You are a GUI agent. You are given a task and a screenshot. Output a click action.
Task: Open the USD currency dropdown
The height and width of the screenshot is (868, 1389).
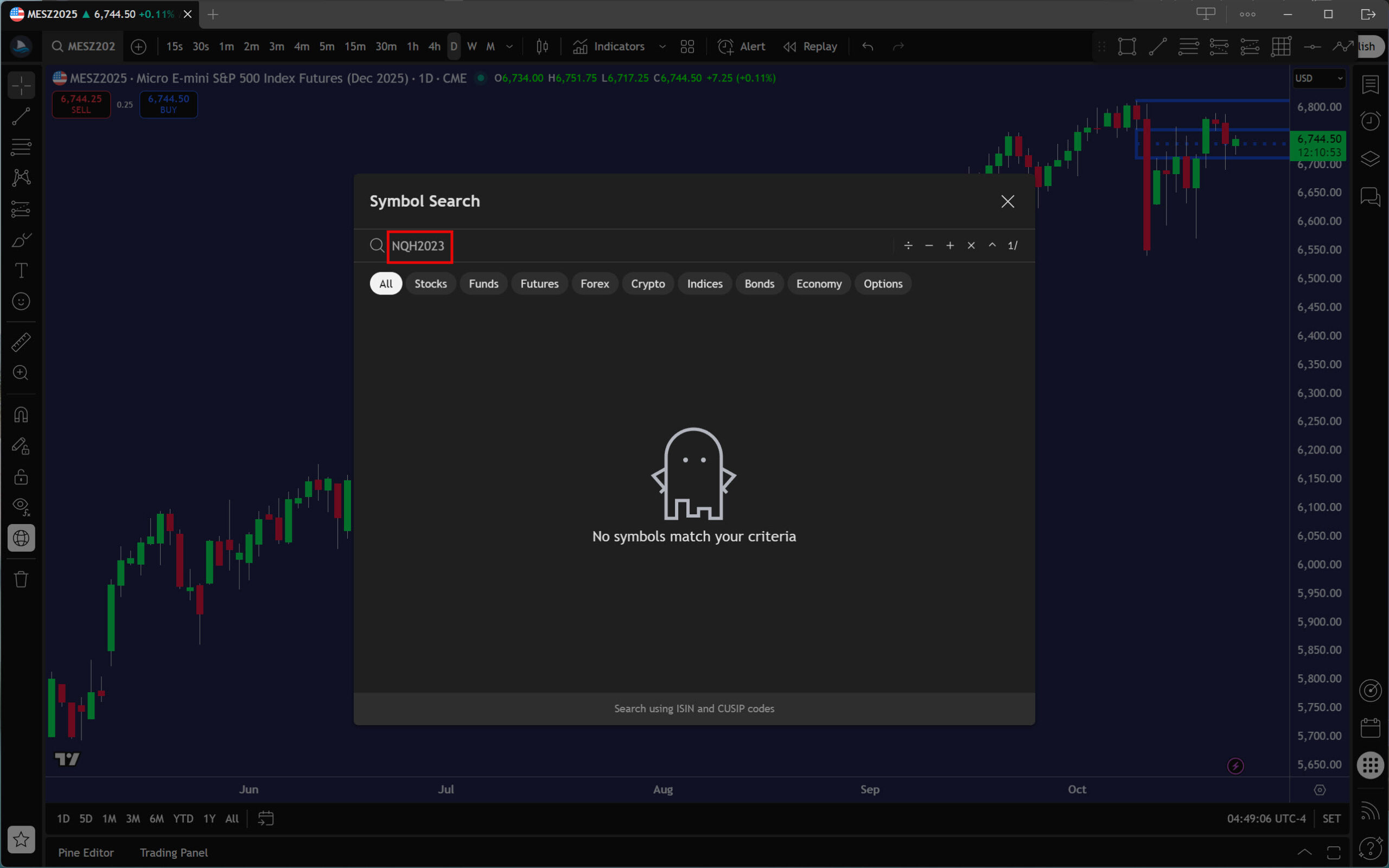(1318, 78)
